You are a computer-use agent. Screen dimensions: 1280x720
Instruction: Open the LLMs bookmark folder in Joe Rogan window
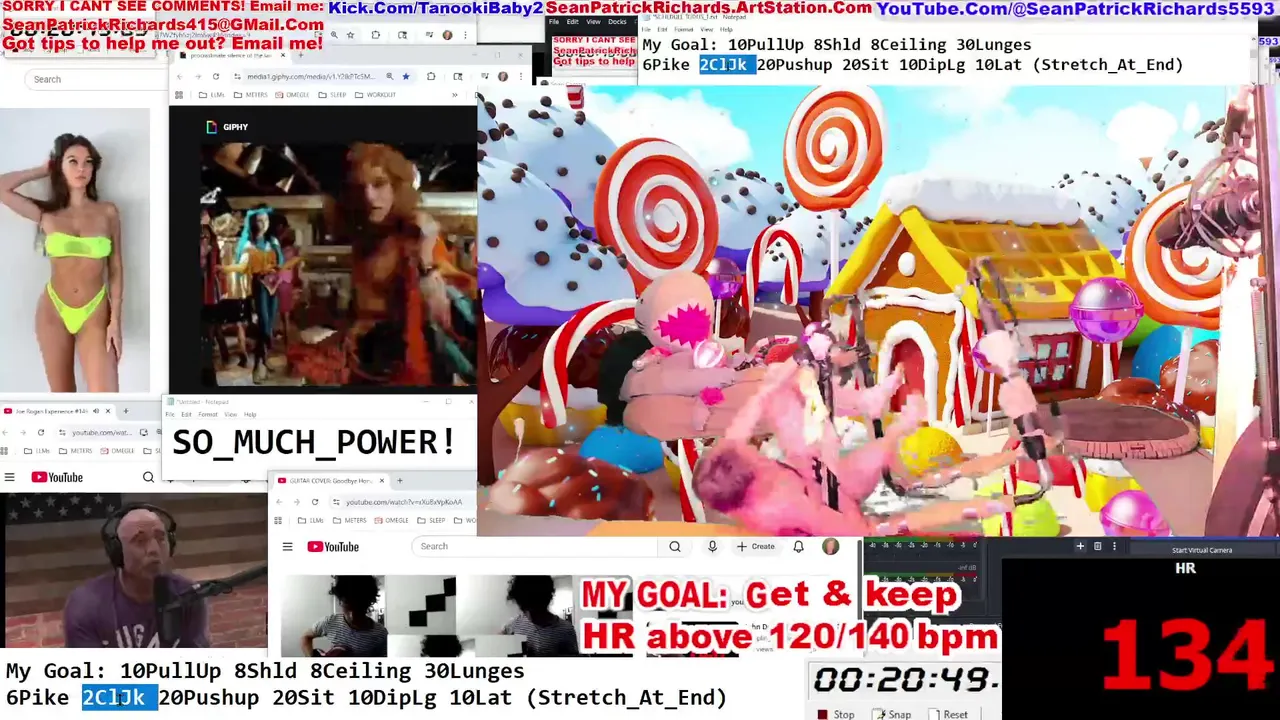(x=37, y=451)
